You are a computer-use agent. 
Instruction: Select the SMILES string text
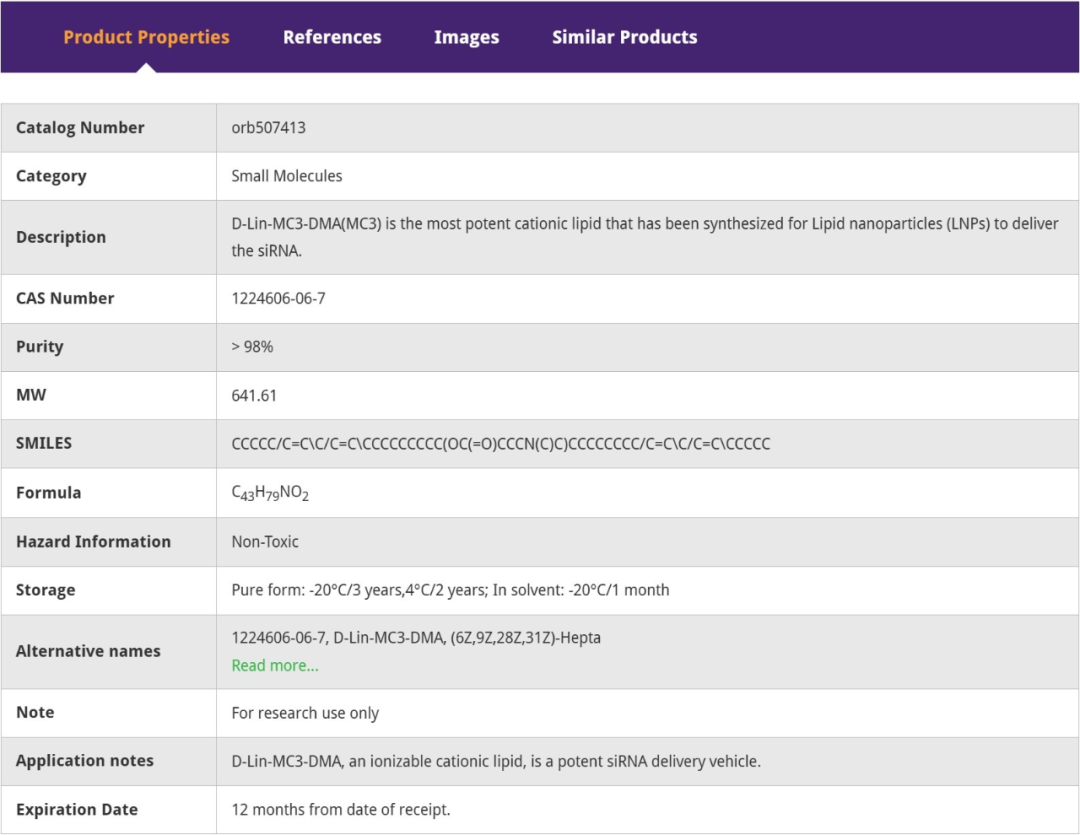pyautogui.click(x=500, y=444)
